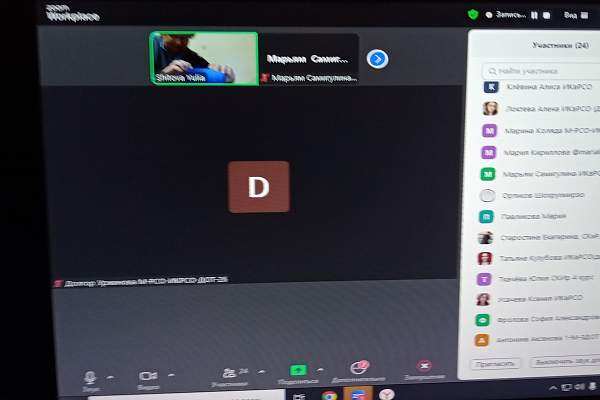
Task: Click the red muted-mic icon on Марьям's tile
Action: tap(264, 78)
